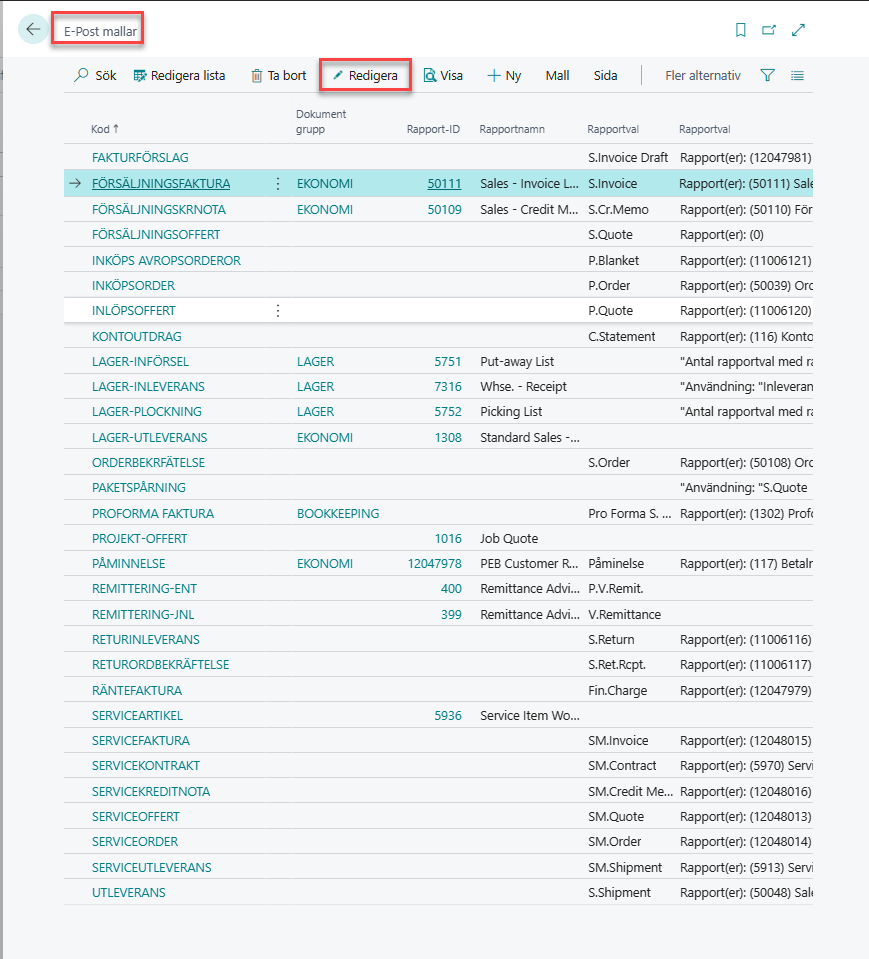Screen dimensions: 869x959
Task: Open RETURORDBEKRÄFTELSE template
Action: pyautogui.click(x=161, y=664)
